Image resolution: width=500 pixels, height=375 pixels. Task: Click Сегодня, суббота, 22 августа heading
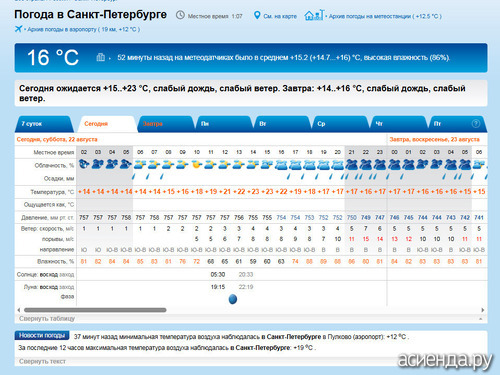(x=57, y=139)
